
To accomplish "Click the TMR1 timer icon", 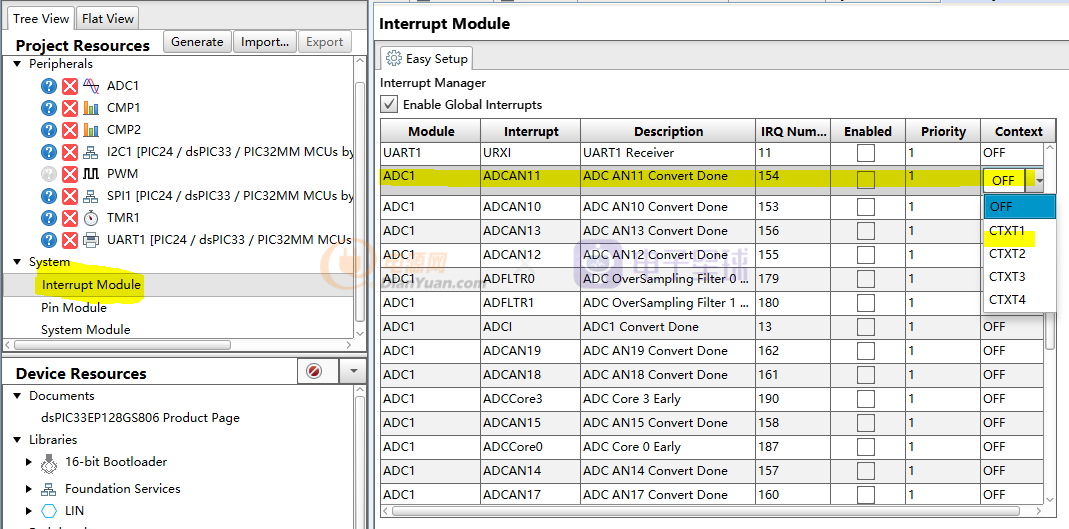I will tap(91, 218).
